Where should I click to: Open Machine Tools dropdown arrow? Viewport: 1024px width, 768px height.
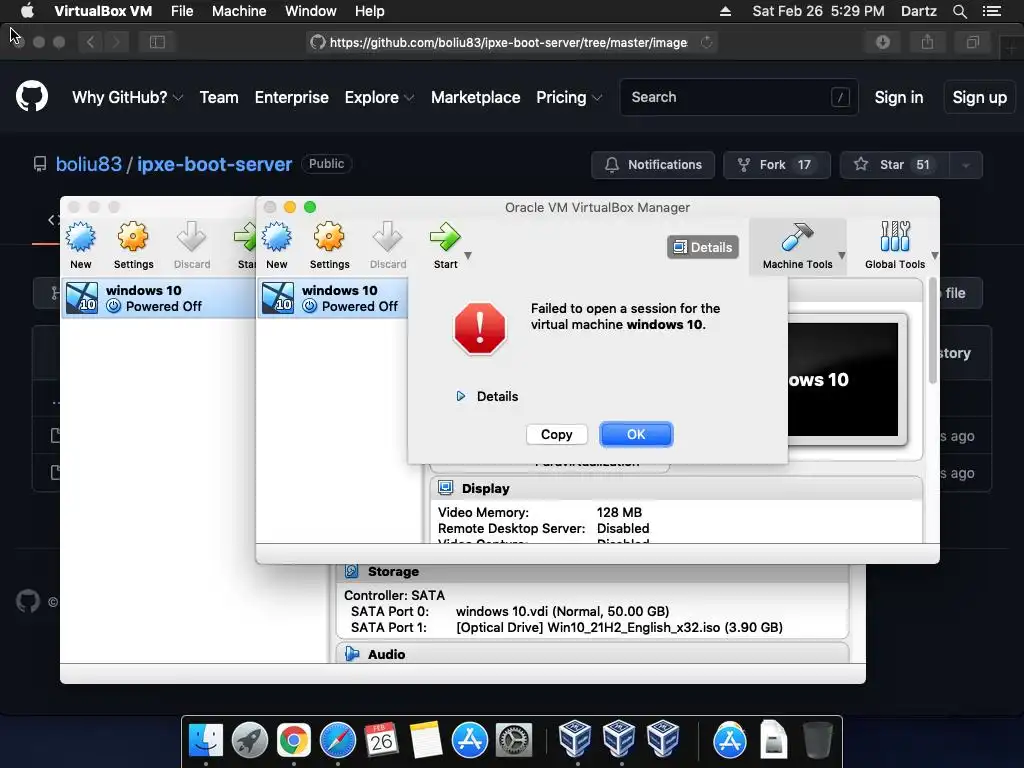[842, 256]
